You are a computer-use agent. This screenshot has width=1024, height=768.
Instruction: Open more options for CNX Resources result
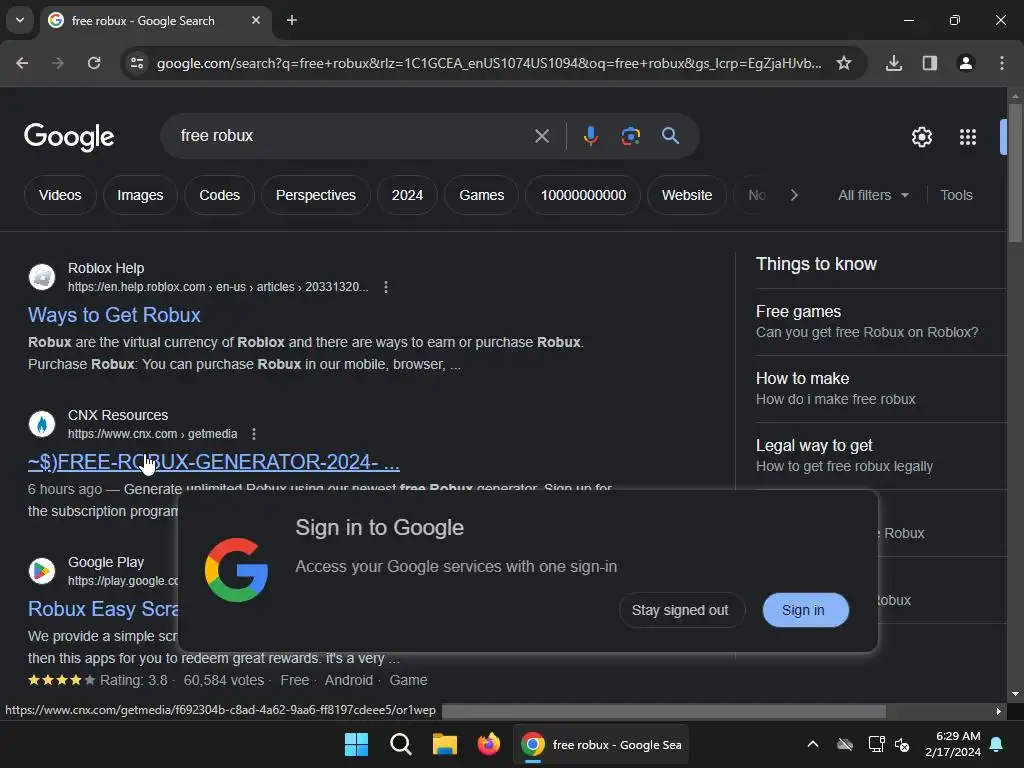(x=254, y=434)
